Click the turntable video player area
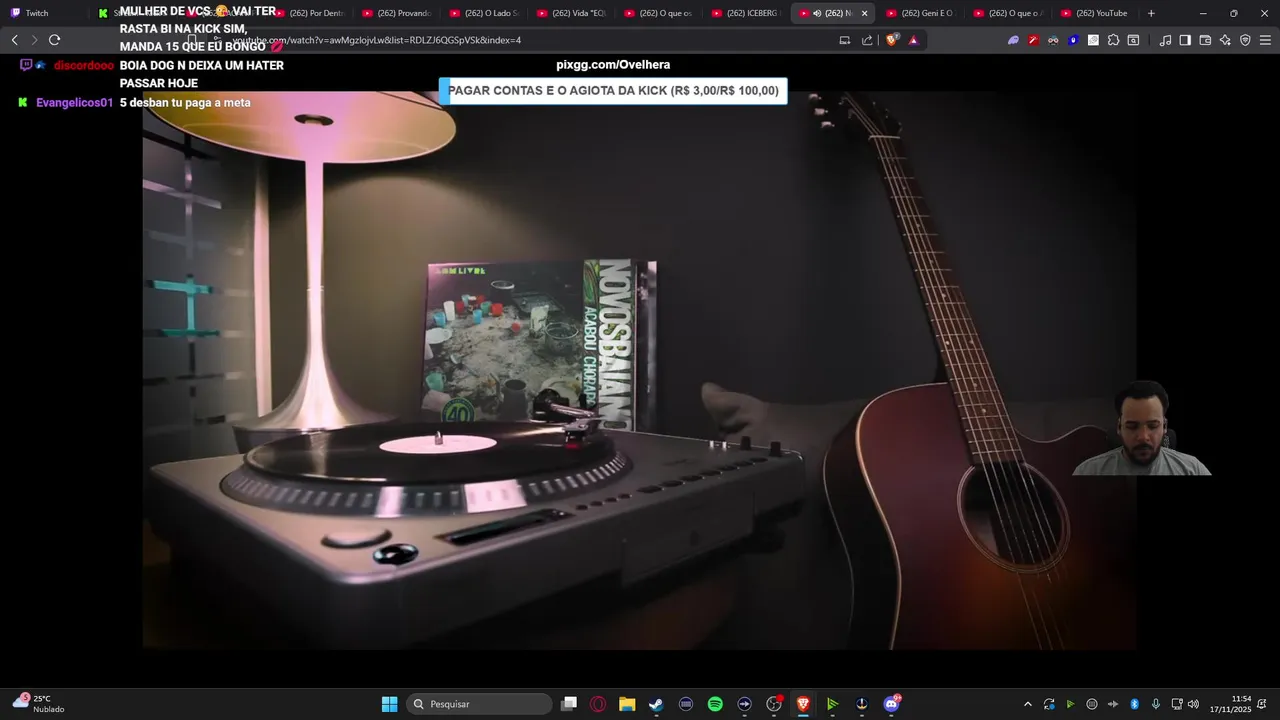 tap(639, 371)
